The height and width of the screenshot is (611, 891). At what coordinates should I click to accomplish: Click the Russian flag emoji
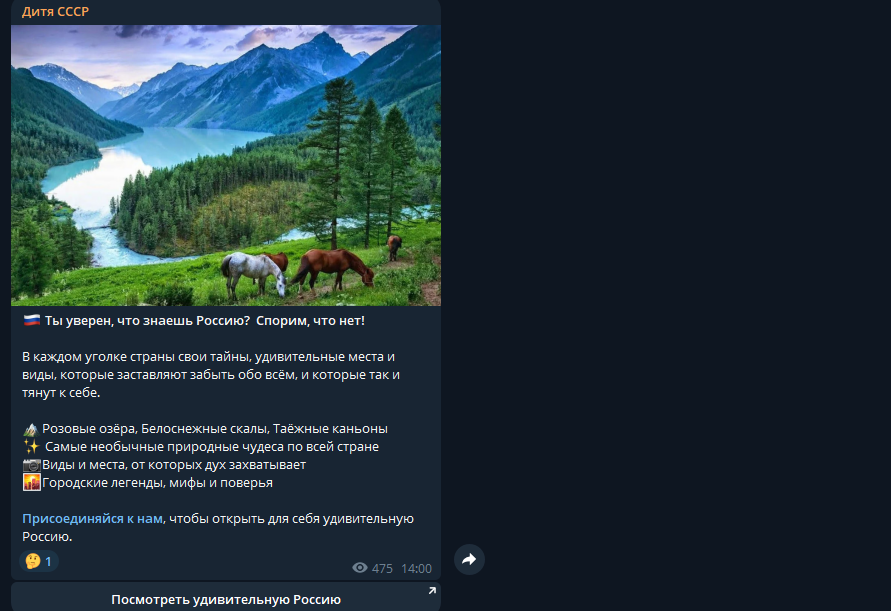point(31,321)
